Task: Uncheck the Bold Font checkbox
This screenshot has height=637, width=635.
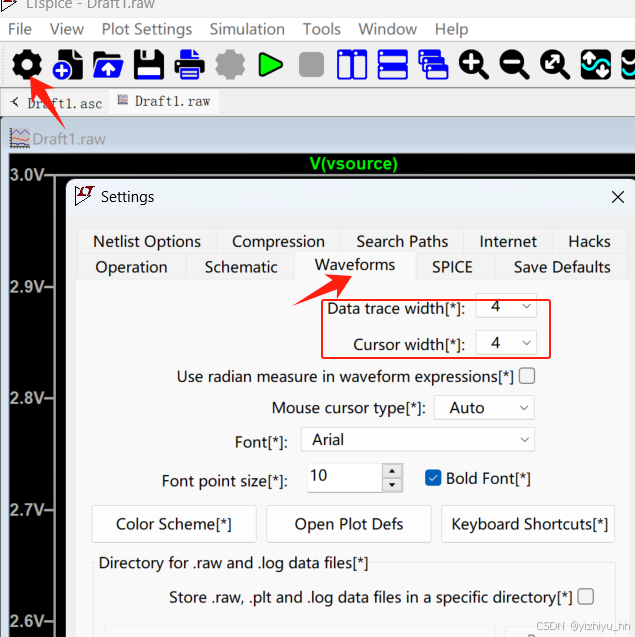Action: point(433,478)
